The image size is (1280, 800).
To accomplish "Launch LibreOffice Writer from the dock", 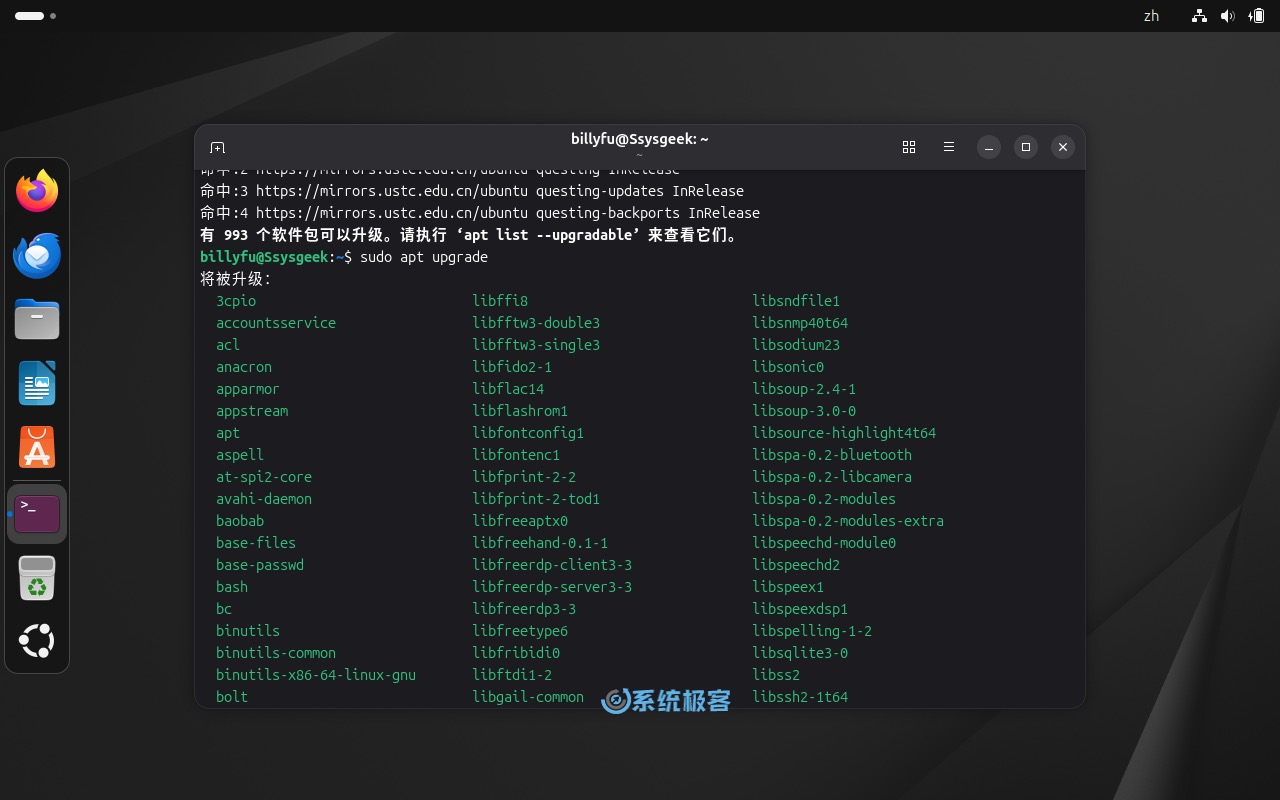I will point(37,383).
